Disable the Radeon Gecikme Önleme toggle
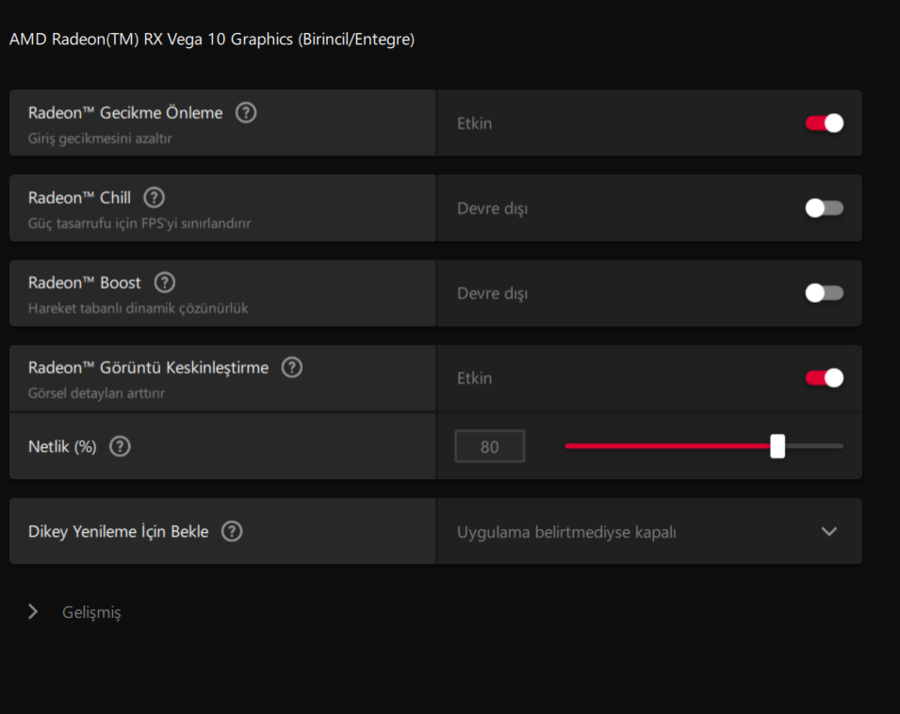Viewport: 900px width, 714px height. pos(824,123)
